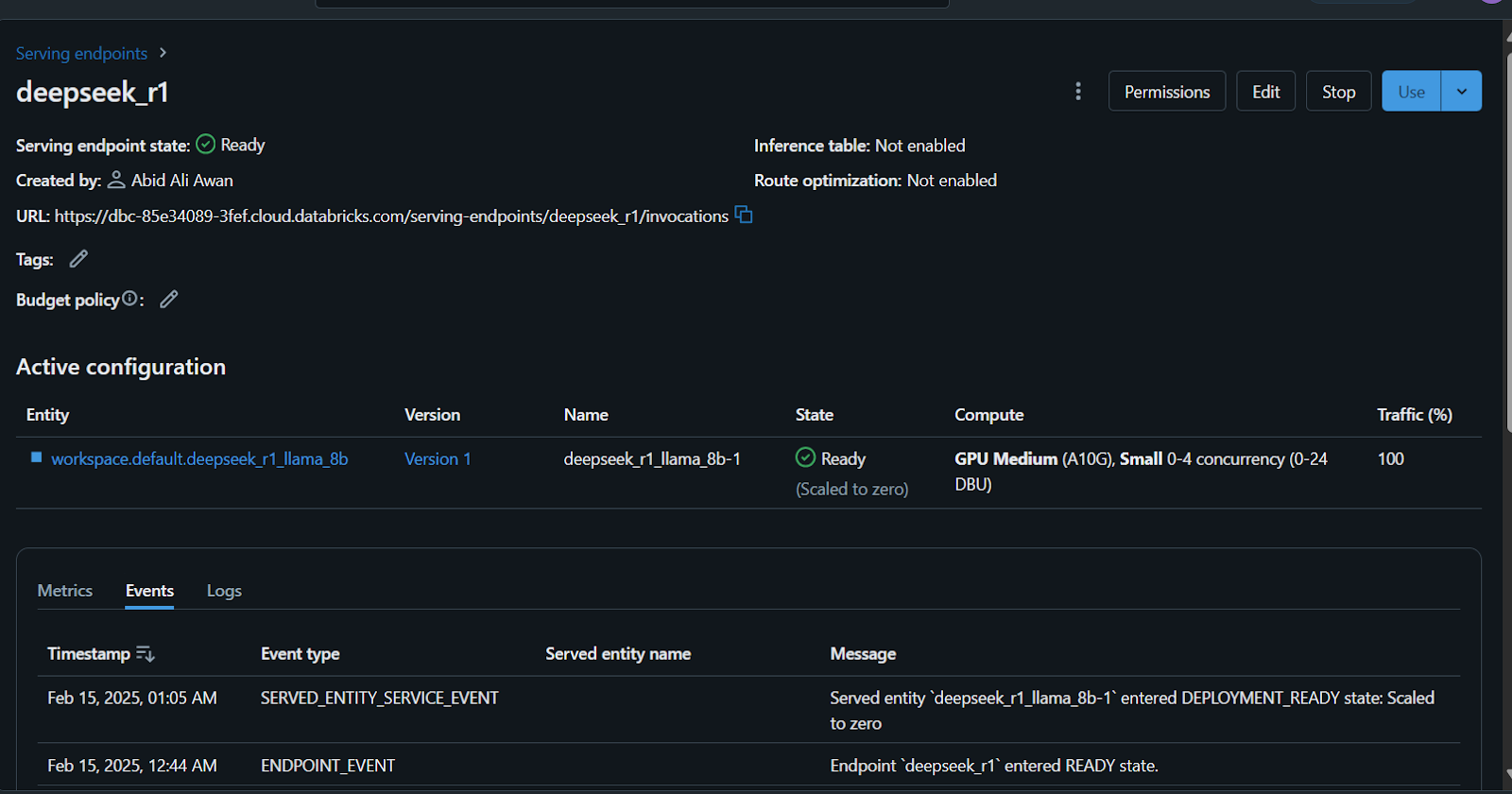Viewport: 1512px width, 794px height.
Task: Click the green Ready check icon near endpoint state
Action: 205,145
